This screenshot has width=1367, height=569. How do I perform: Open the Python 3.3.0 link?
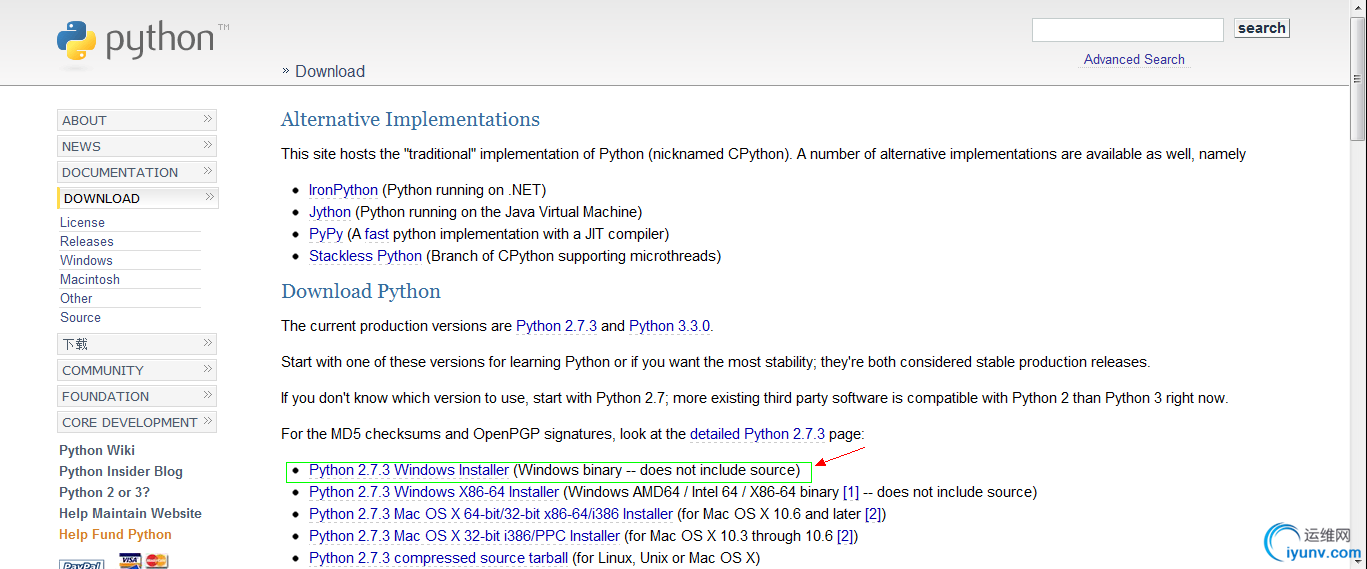click(x=670, y=326)
